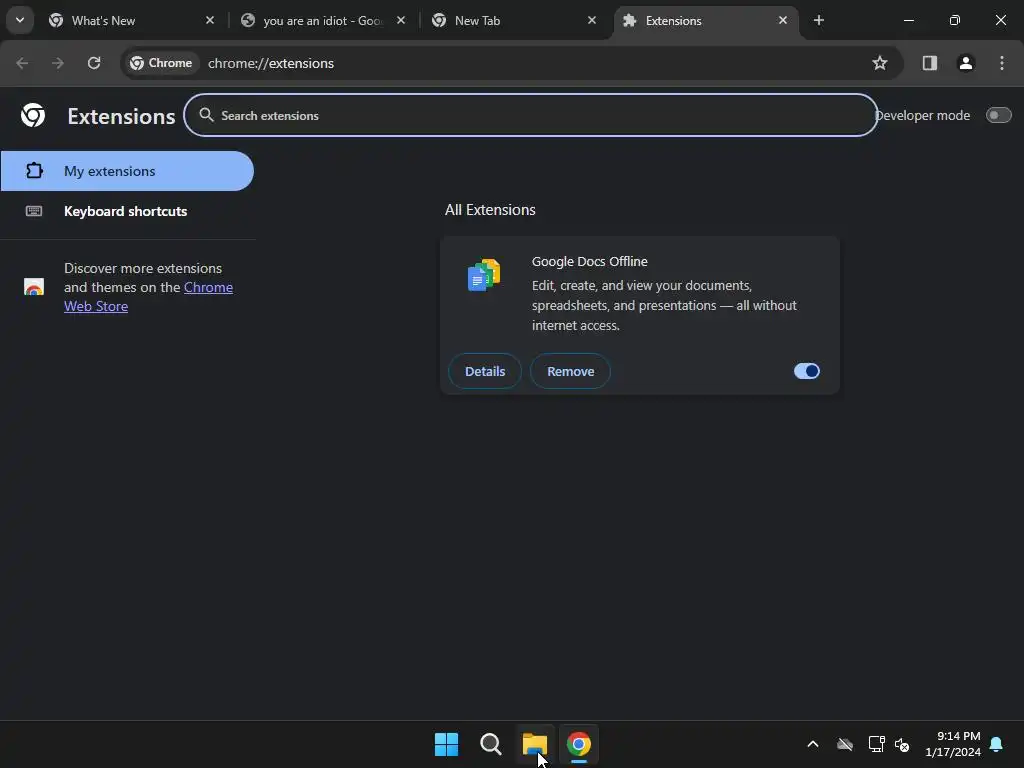
Task: Disable the Google Docs Offline toggle
Action: [x=807, y=372]
